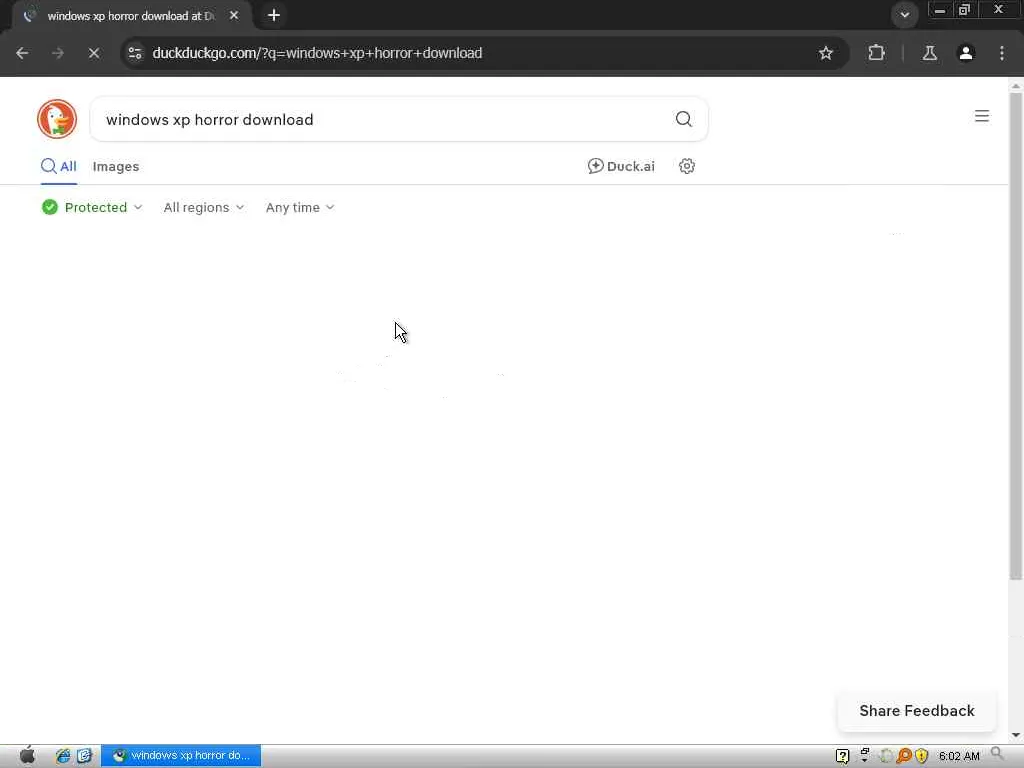This screenshot has width=1024, height=768.
Task: Click the network tray icon
Action: click(x=864, y=755)
